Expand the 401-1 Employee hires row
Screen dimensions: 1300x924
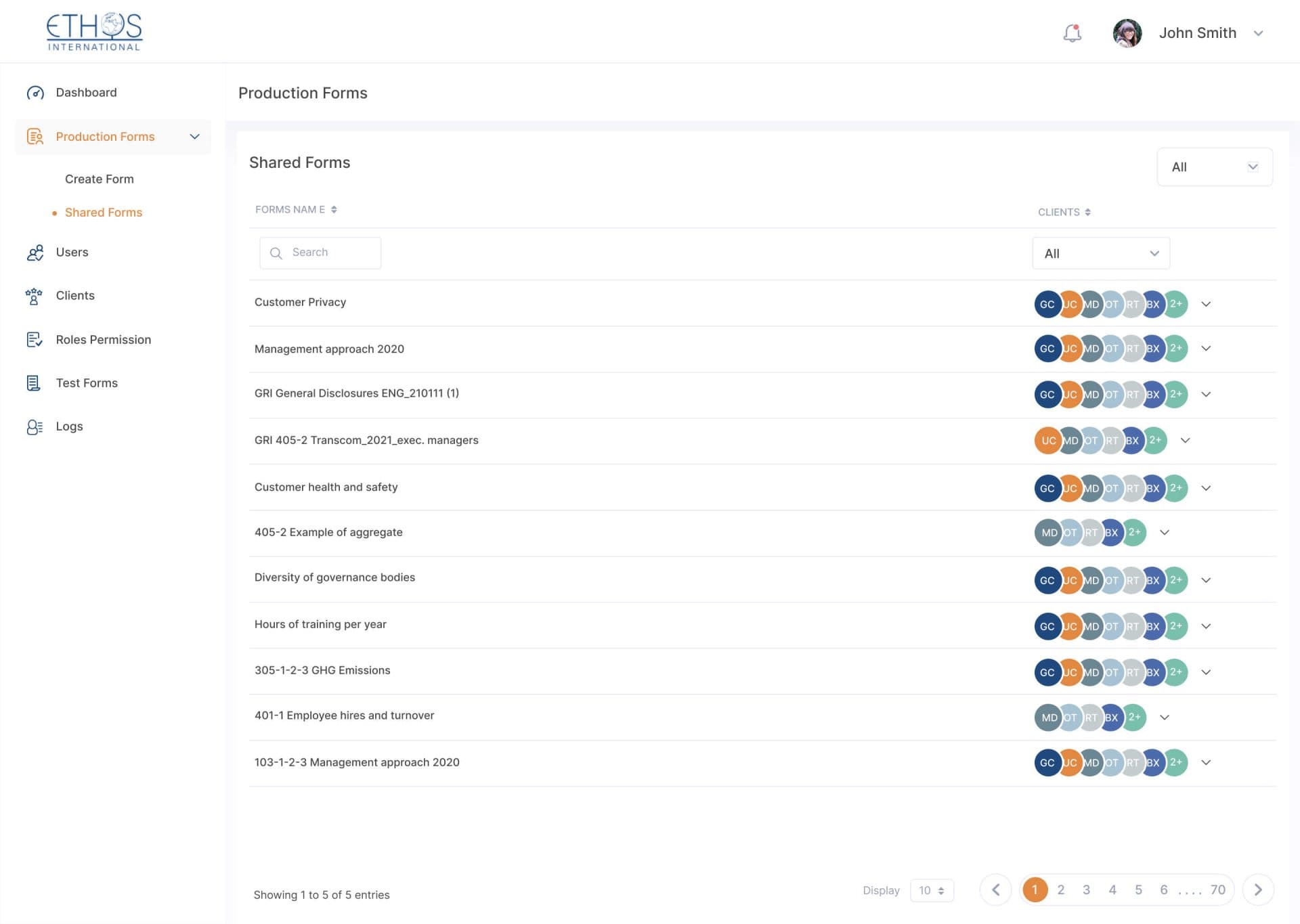point(1165,717)
